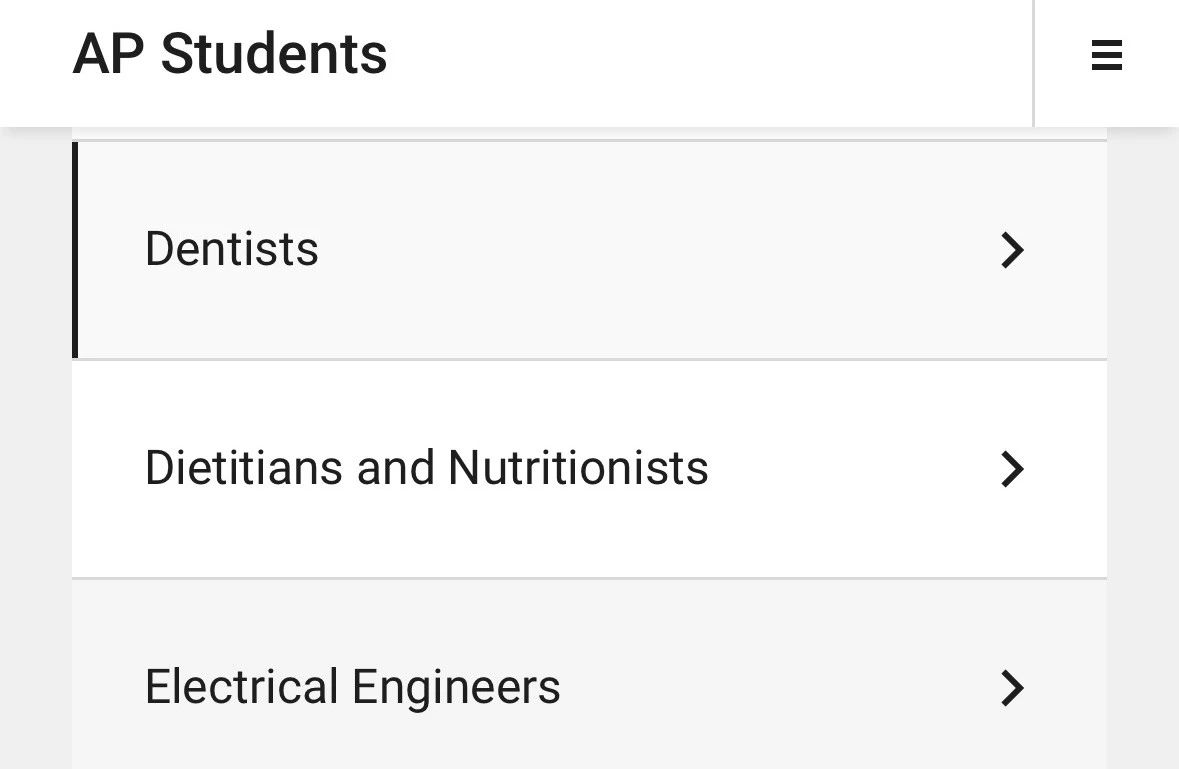This screenshot has width=1179, height=769.
Task: Click the Electrical Engineers arrow icon
Action: coord(1012,688)
